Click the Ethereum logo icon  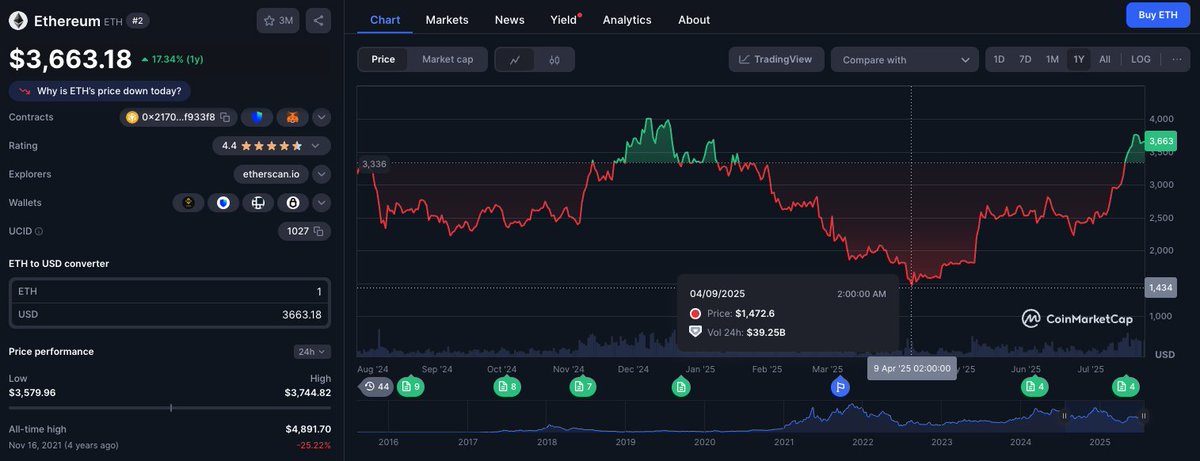tap(18, 20)
